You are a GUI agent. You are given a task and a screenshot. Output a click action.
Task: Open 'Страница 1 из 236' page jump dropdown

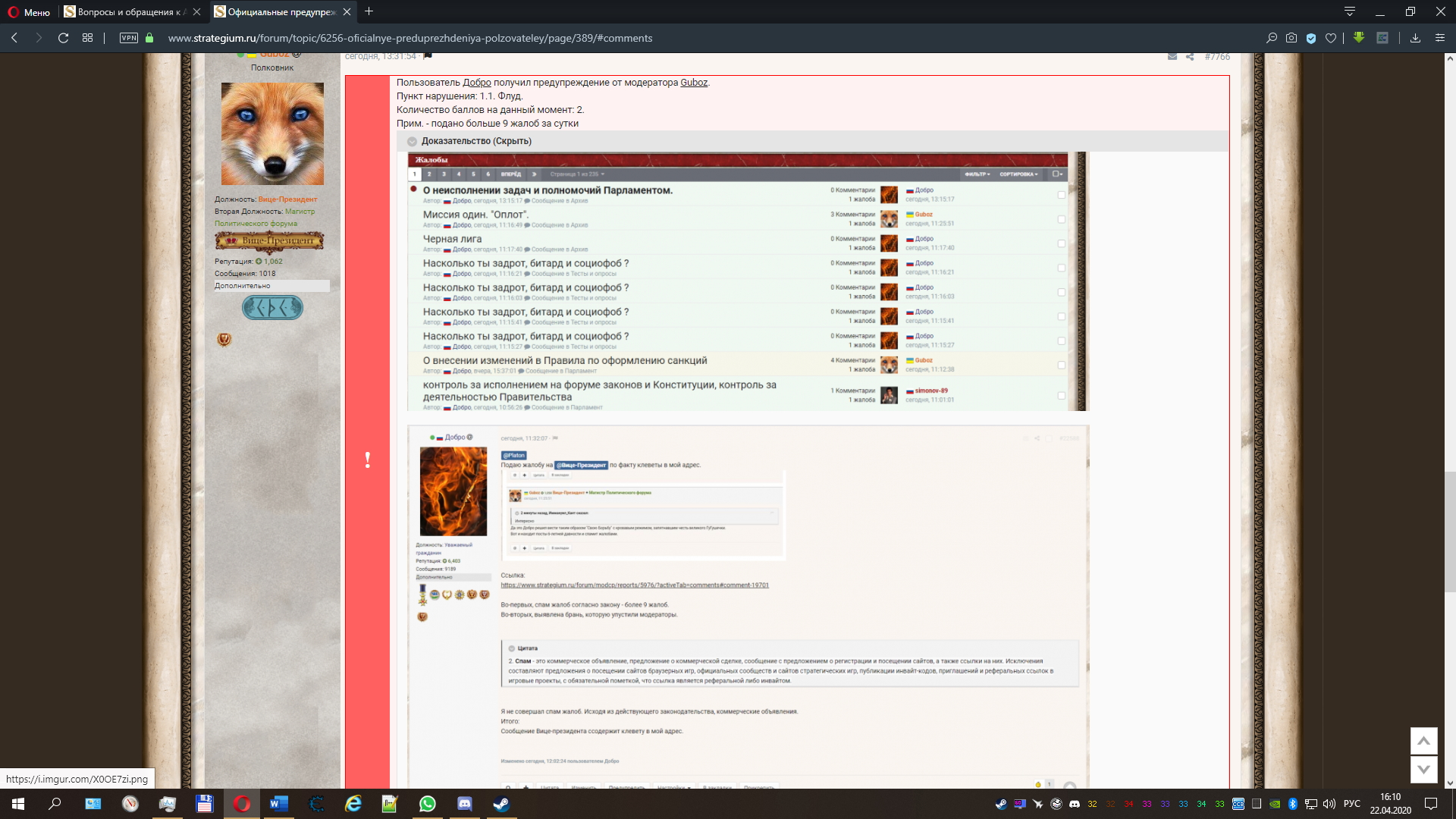(577, 174)
